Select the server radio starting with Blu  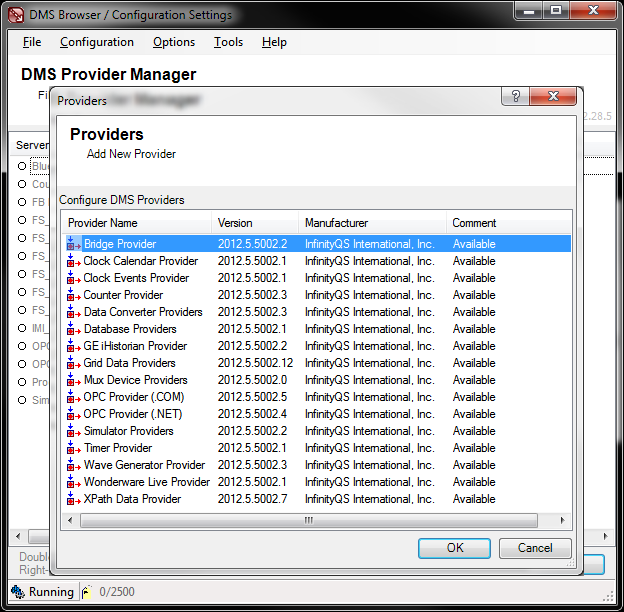(22, 166)
